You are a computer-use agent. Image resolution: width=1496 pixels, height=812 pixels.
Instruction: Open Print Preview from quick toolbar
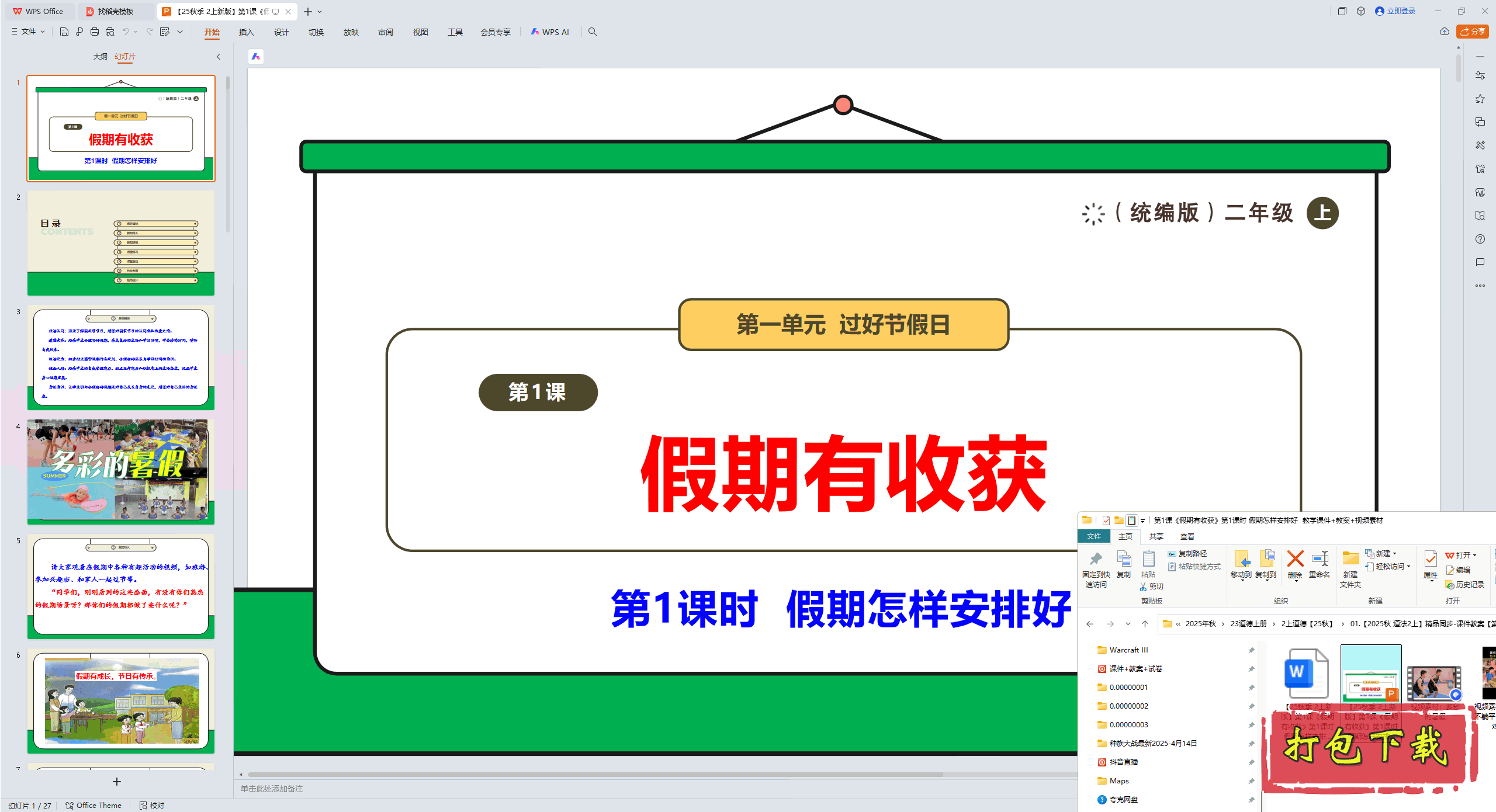coord(110,32)
